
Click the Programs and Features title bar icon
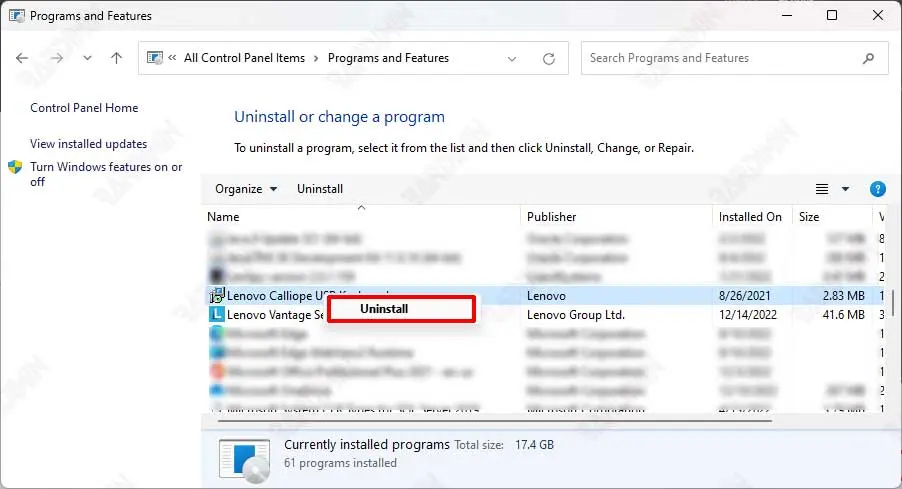pos(17,16)
